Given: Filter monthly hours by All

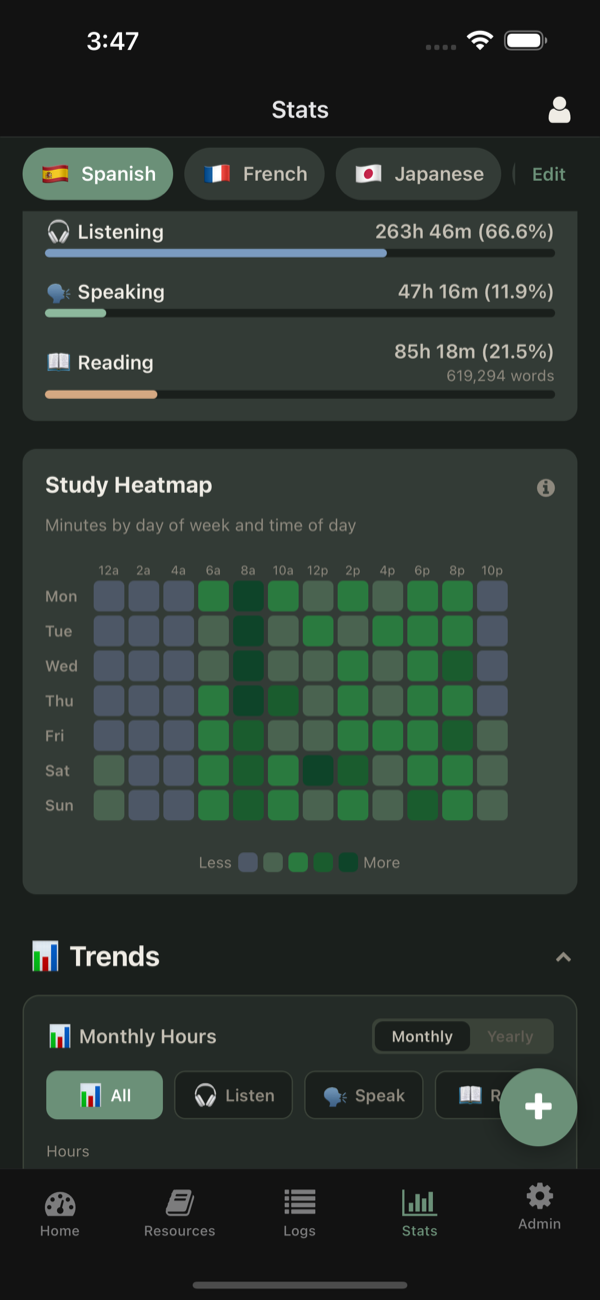Looking at the screenshot, I should (x=104, y=1095).
